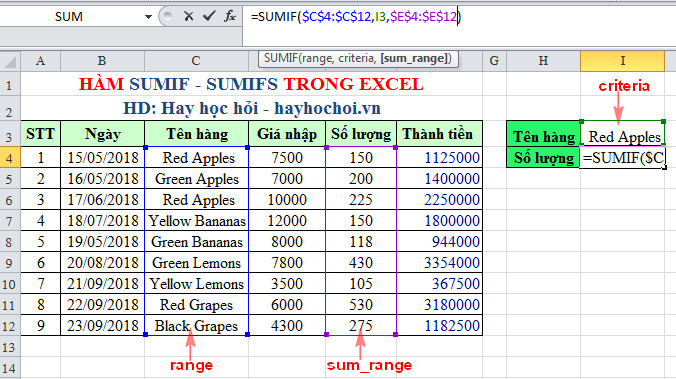Select the 'Số lượng' table header in column E
The width and height of the screenshot is (676, 379).
point(361,134)
